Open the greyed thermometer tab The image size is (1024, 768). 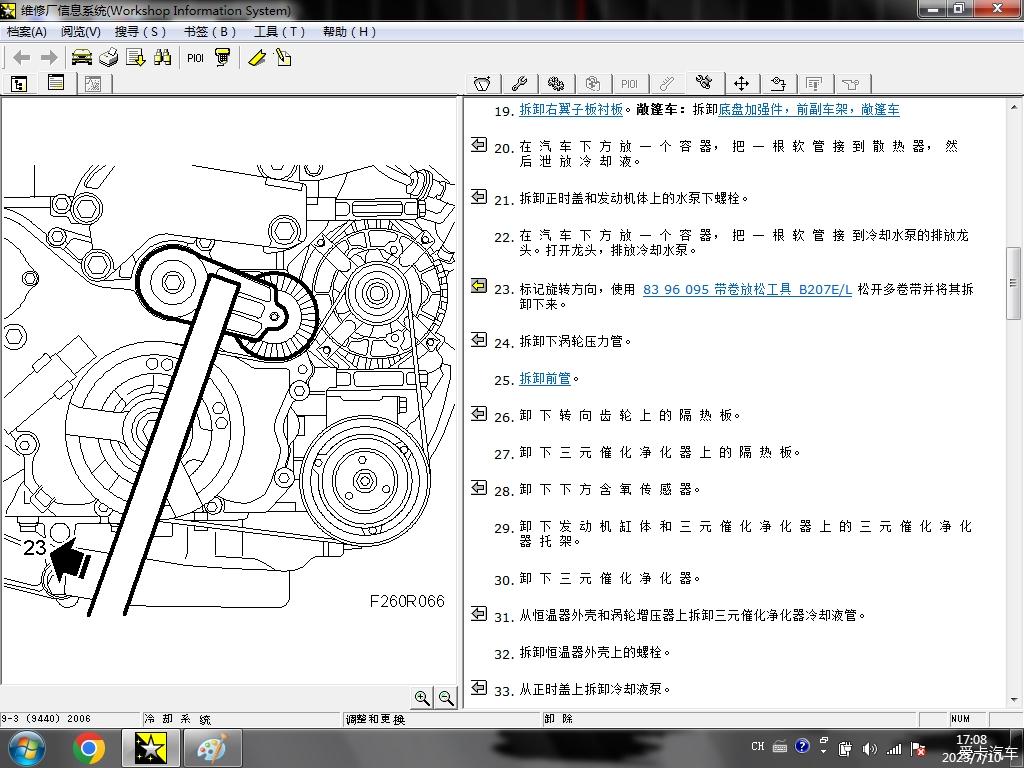coord(667,84)
